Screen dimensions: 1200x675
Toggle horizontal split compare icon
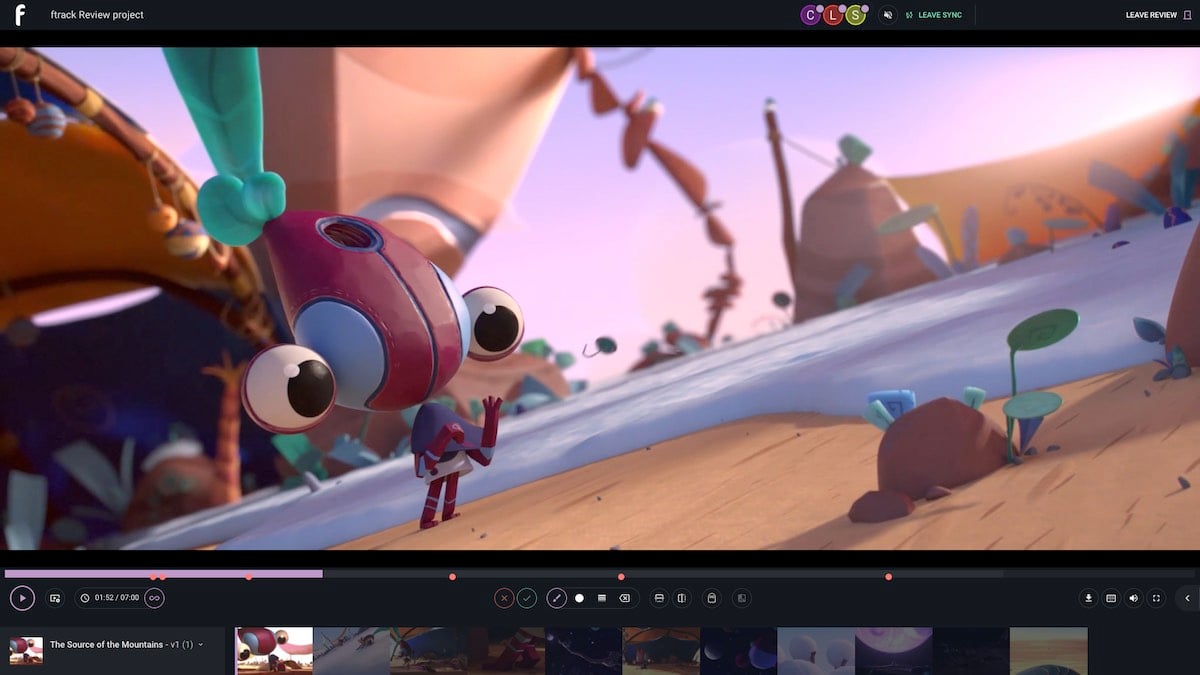click(659, 598)
